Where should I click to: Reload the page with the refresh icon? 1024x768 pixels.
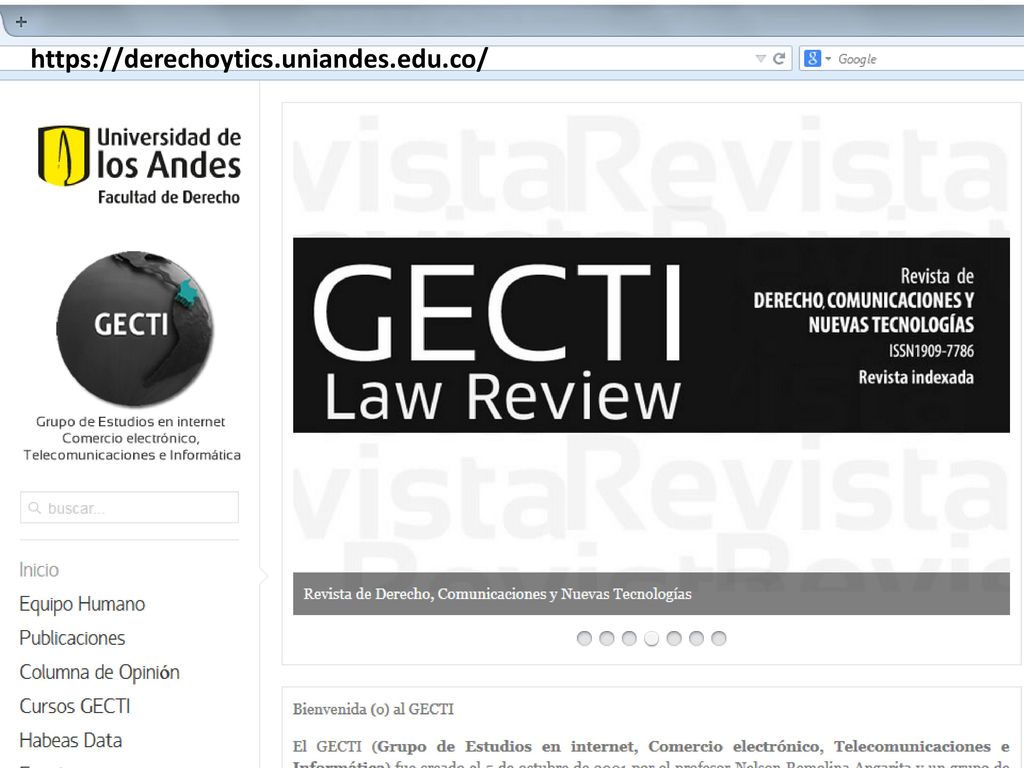tap(778, 59)
